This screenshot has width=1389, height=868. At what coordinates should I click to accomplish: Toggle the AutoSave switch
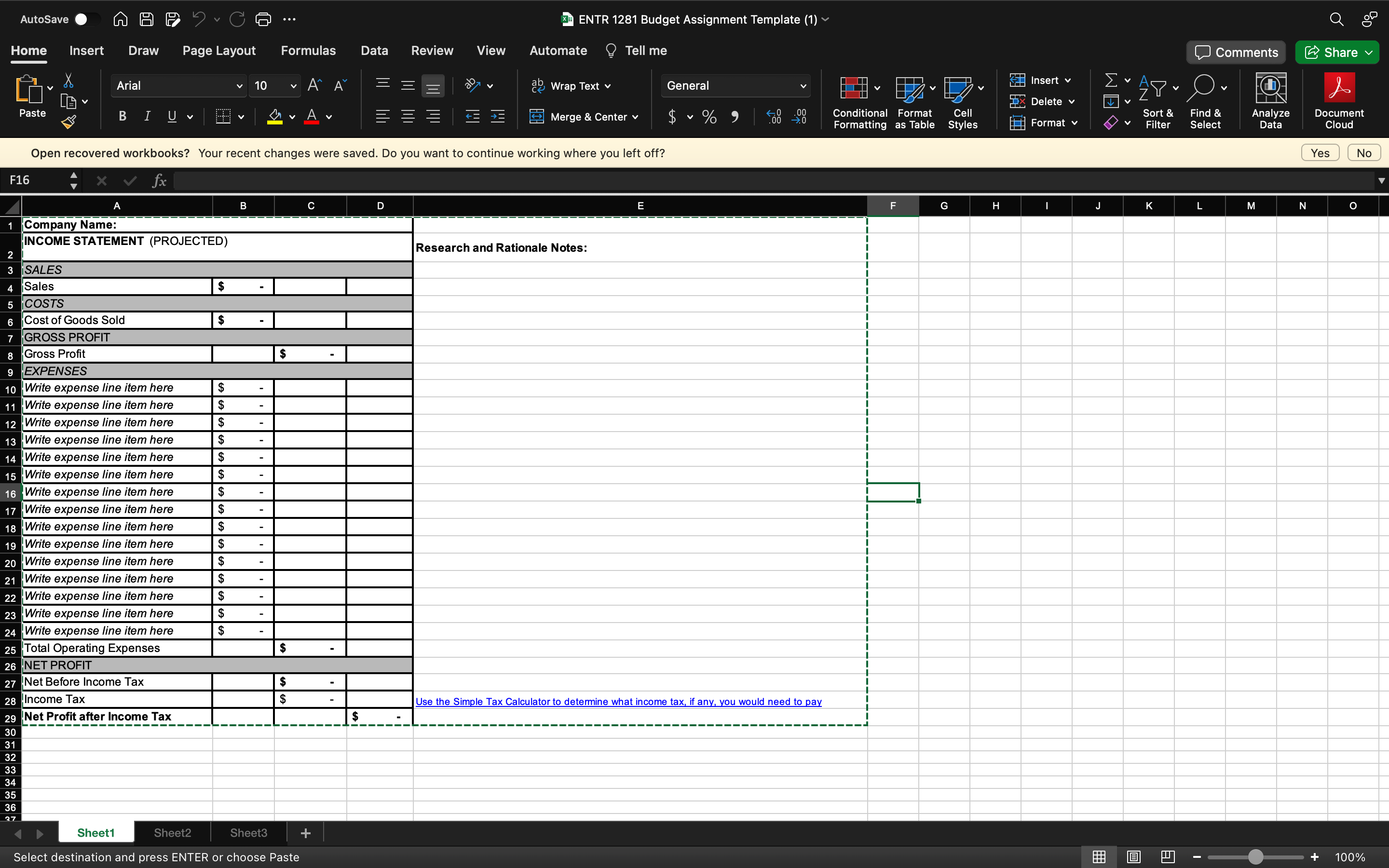click(x=86, y=19)
